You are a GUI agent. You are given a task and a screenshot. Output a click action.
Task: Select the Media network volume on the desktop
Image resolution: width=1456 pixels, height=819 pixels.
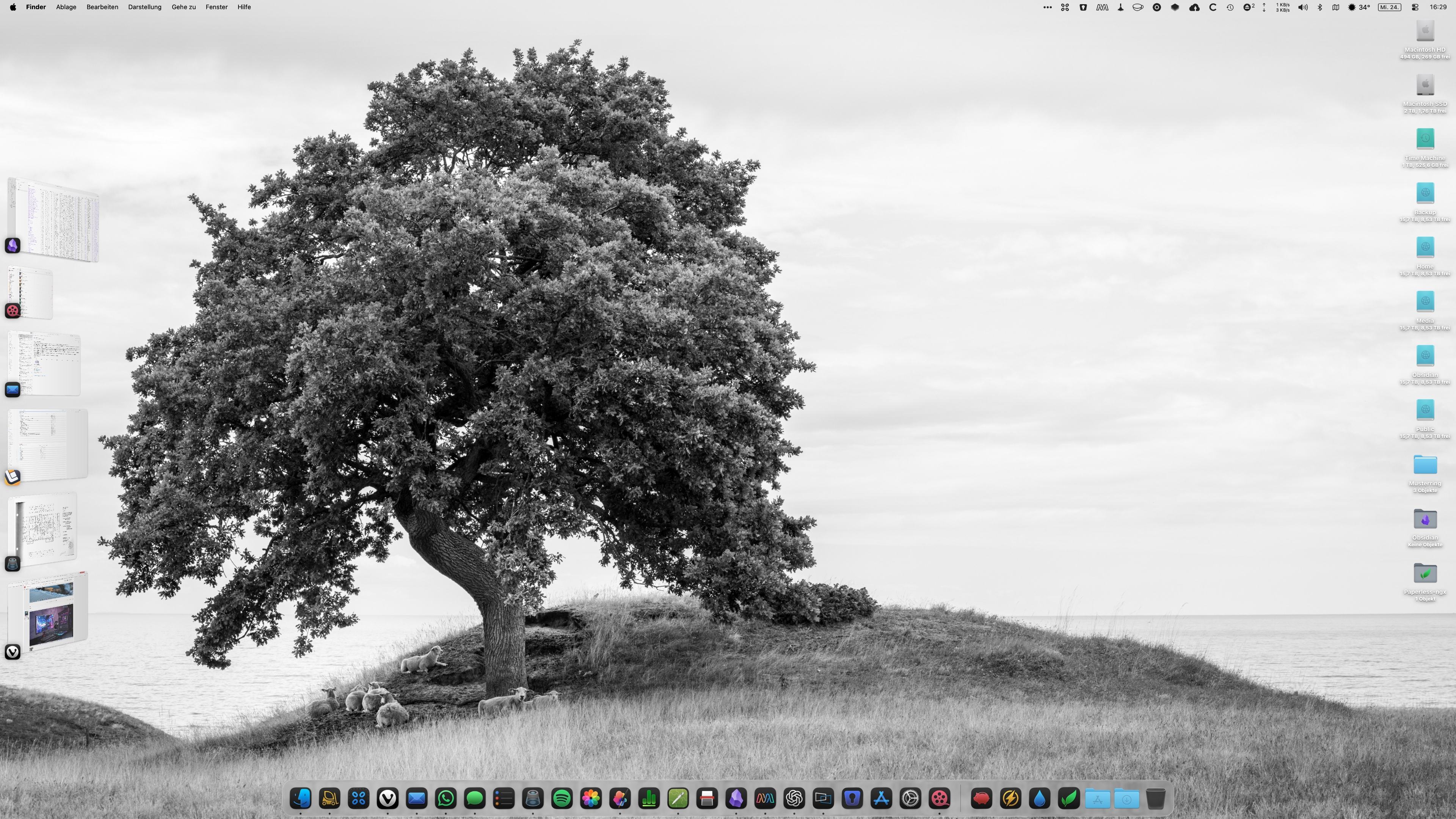(1425, 310)
